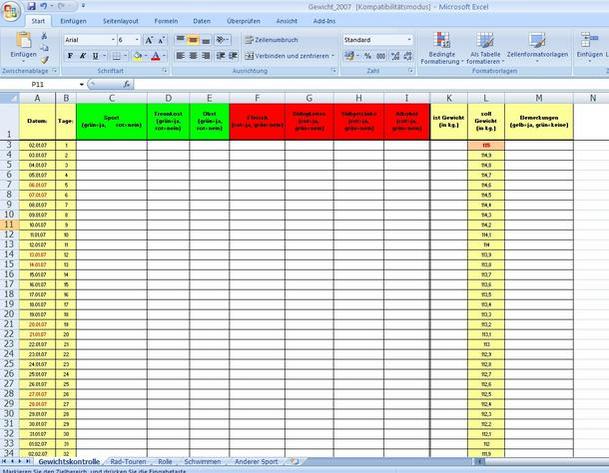Switch to the Seitenlayout ribbon tab
This screenshot has height=473, width=609.
(120, 21)
